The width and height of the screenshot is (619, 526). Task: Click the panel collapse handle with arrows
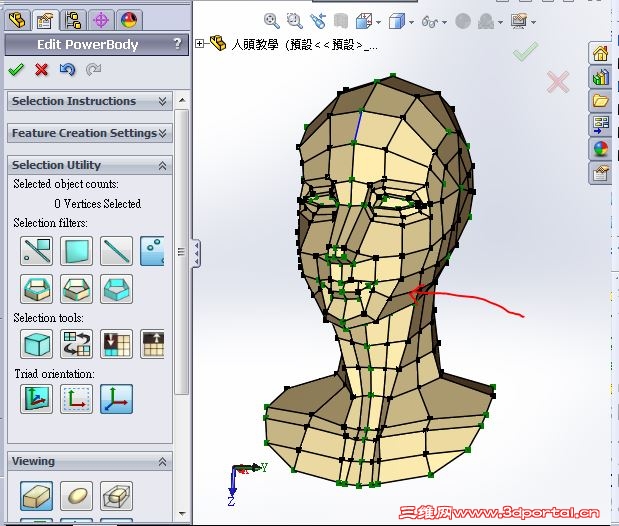196,254
